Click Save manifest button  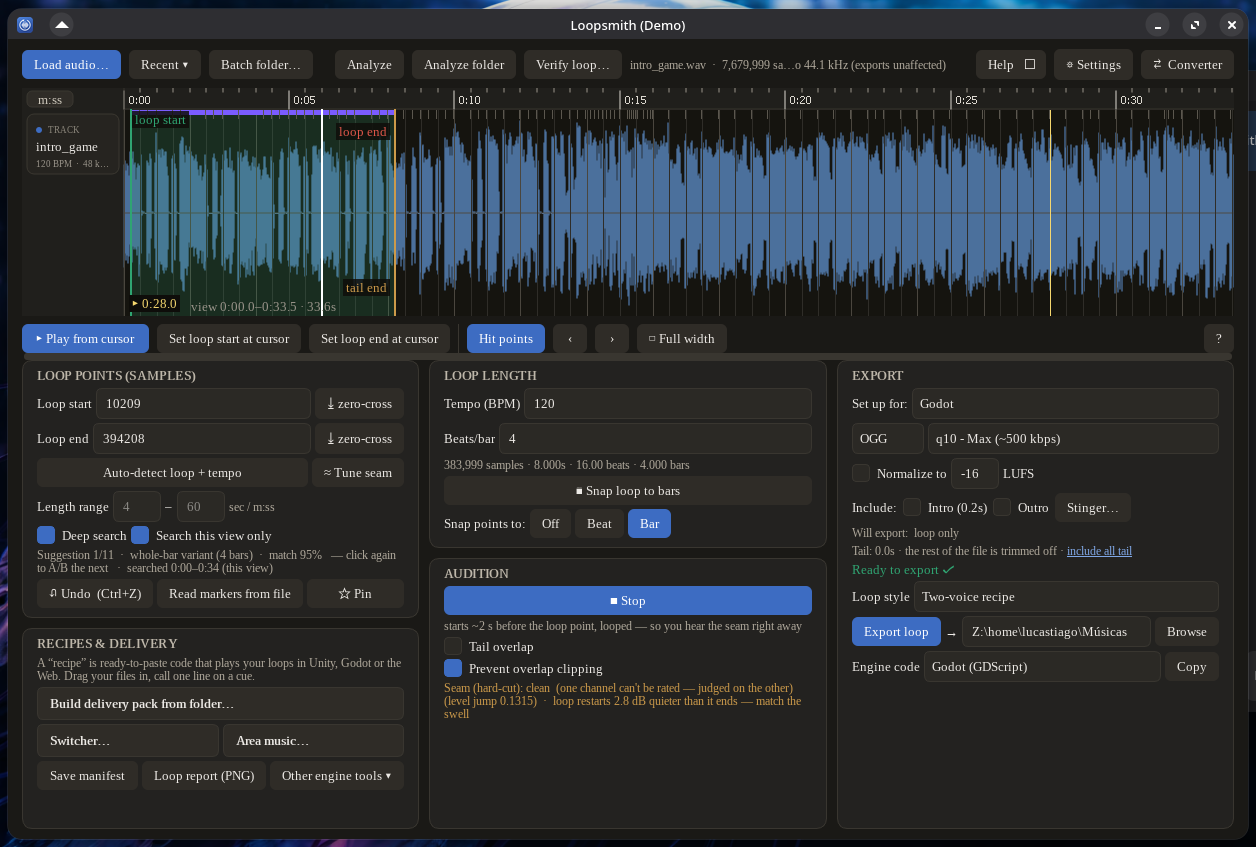tap(87, 775)
